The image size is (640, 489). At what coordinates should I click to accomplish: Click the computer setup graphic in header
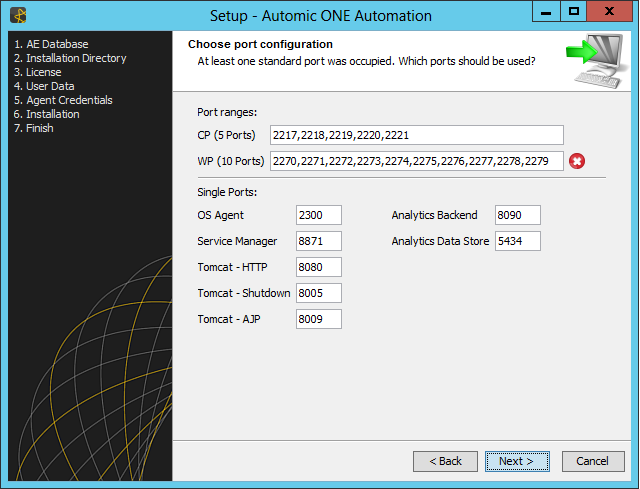(x=596, y=61)
